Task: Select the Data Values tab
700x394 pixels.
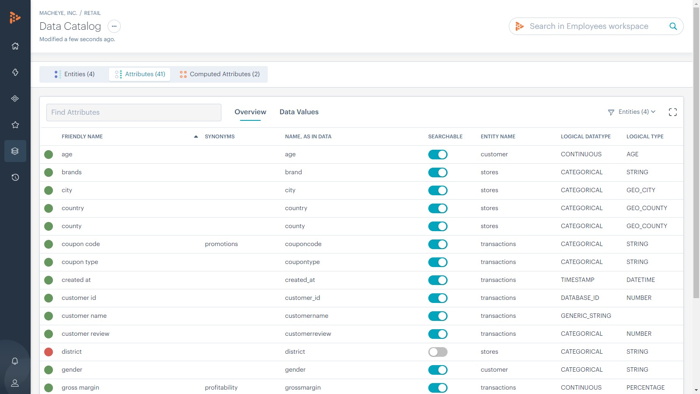Action: click(299, 112)
